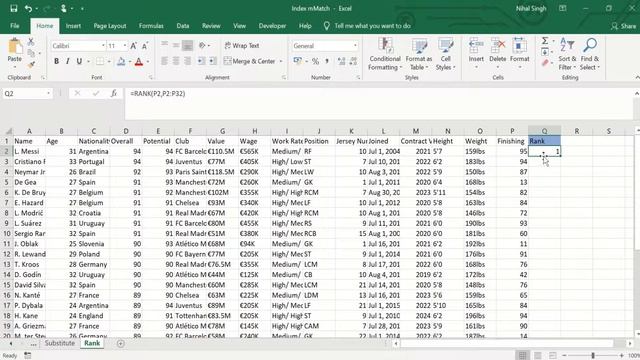
Task: Select Middle Align icon
Action: (176, 46)
